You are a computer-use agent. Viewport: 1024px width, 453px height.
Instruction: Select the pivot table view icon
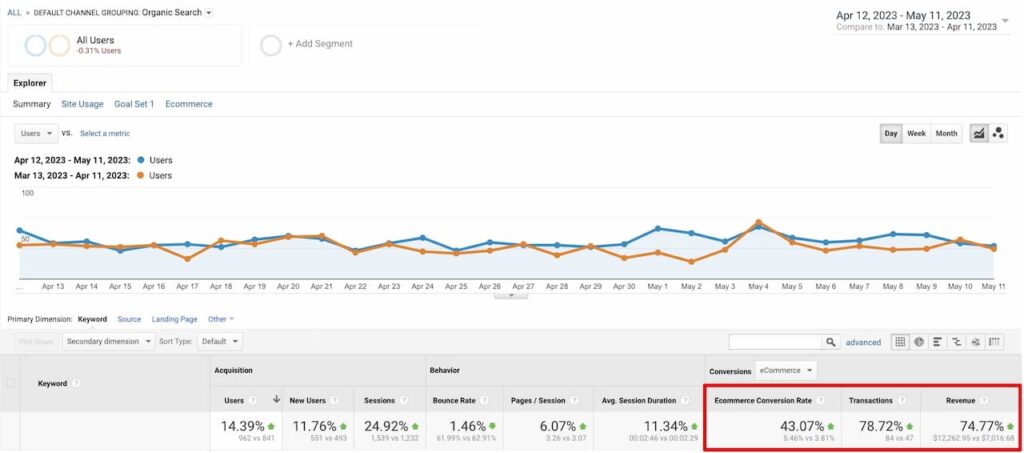(994, 342)
